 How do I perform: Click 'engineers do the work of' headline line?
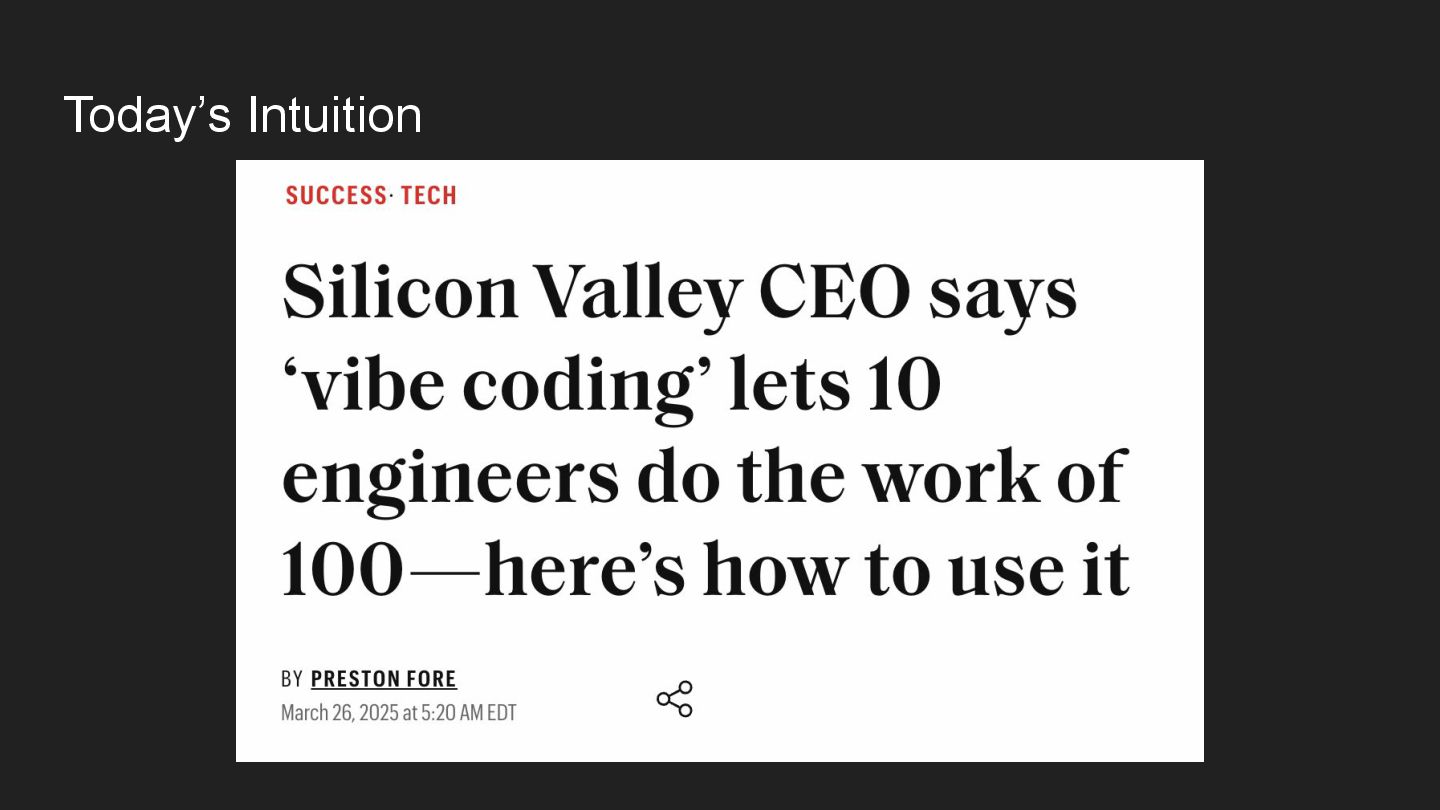tap(704, 477)
